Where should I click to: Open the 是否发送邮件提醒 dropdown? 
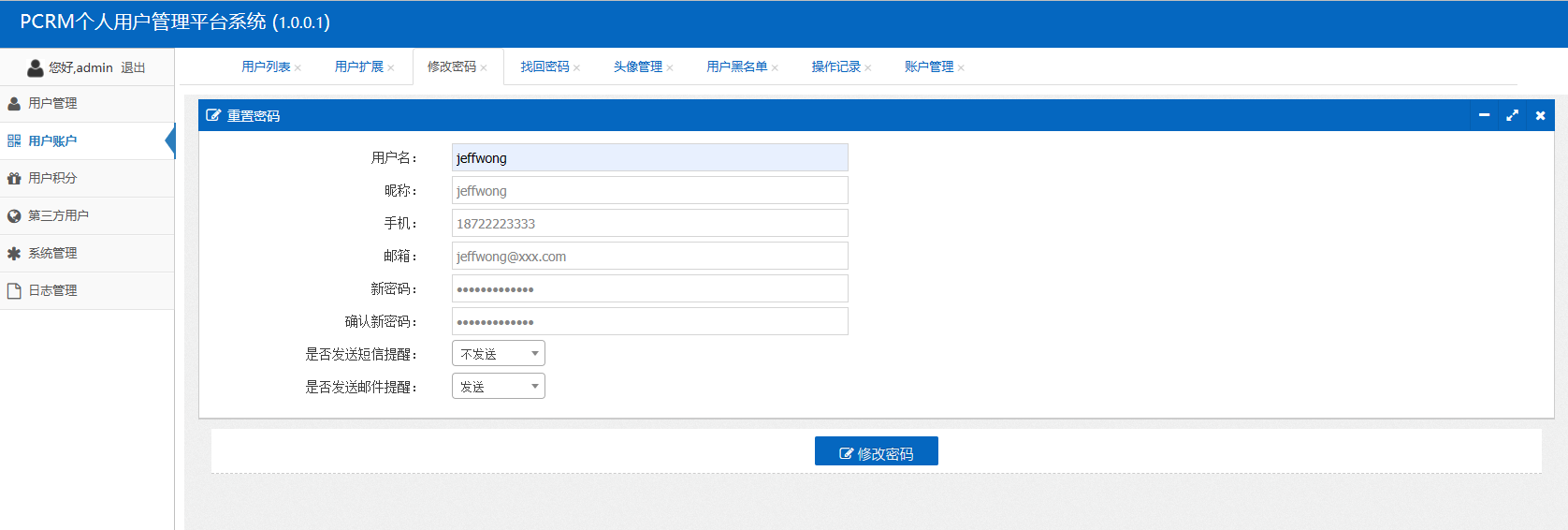click(498, 387)
